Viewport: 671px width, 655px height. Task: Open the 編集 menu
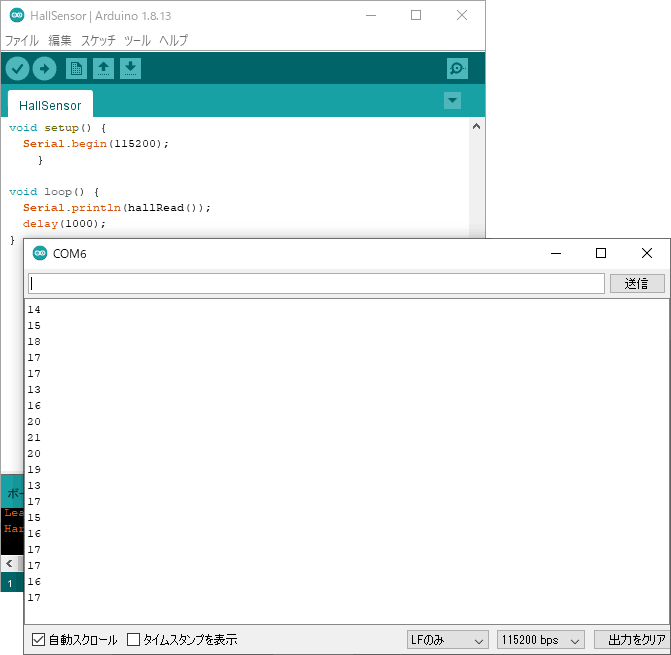(x=59, y=40)
